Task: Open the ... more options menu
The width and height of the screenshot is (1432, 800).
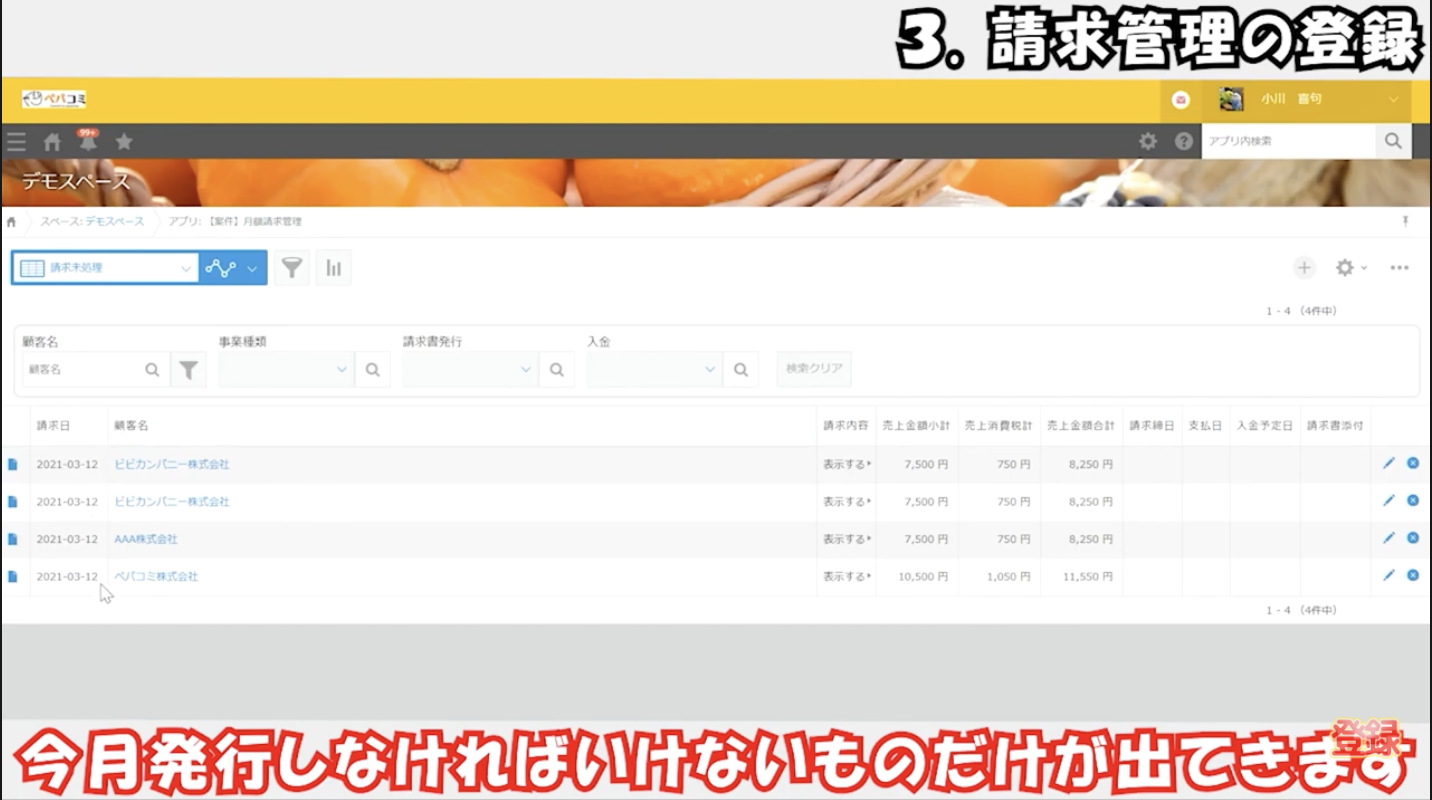Action: (1398, 267)
